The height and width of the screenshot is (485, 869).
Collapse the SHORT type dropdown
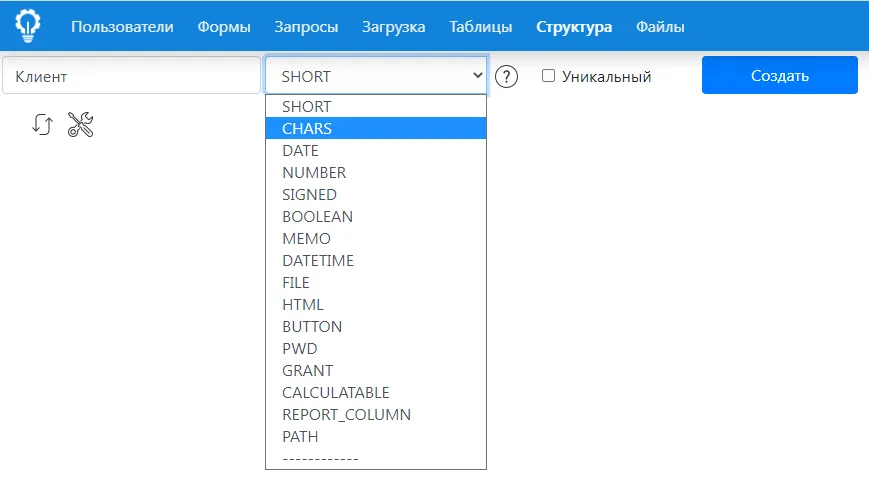(376, 75)
